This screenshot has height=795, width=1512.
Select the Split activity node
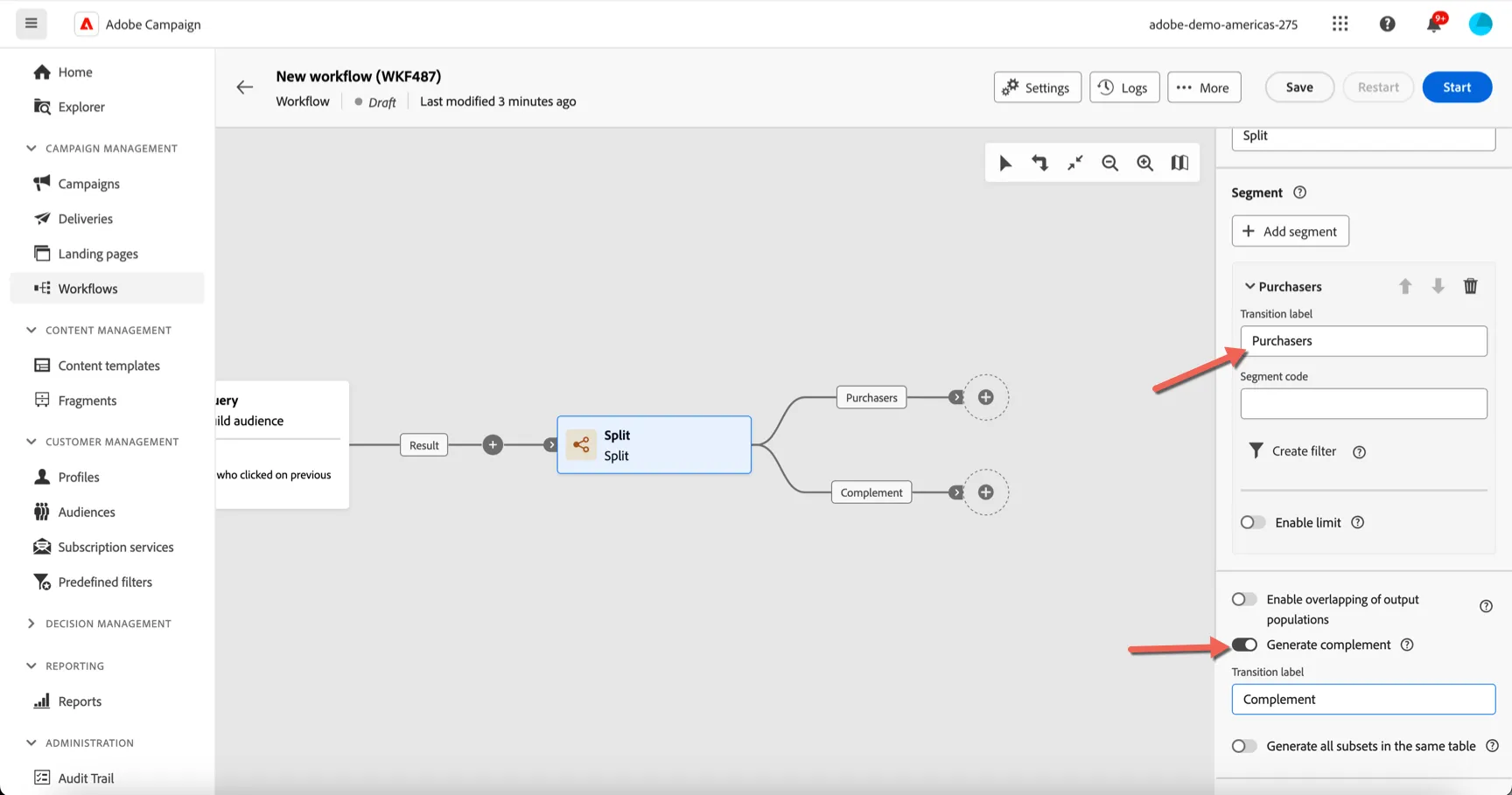[x=654, y=445]
